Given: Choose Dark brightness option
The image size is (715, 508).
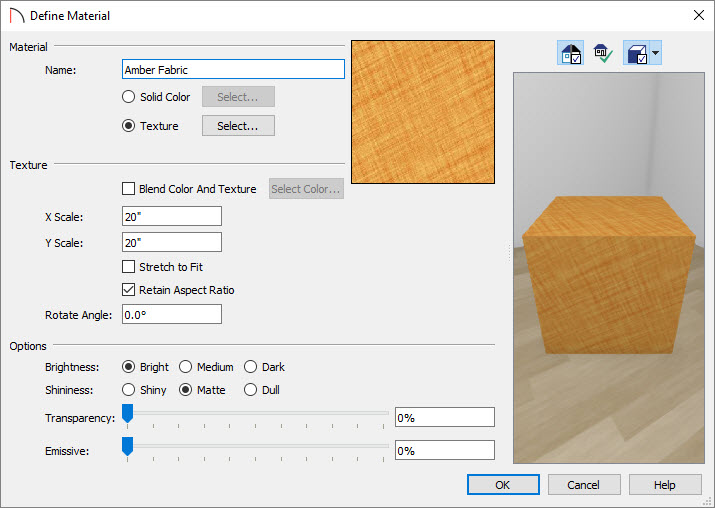Looking at the screenshot, I should click(250, 367).
